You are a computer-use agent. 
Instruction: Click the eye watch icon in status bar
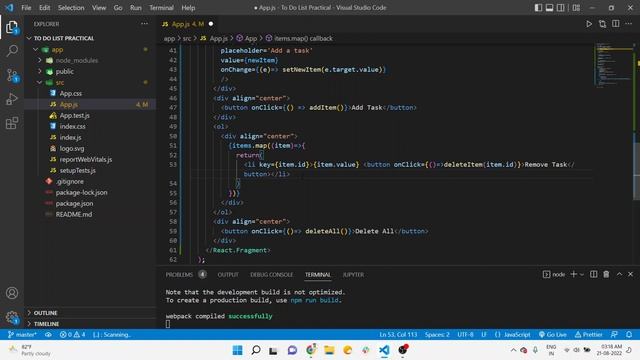tap(48, 334)
